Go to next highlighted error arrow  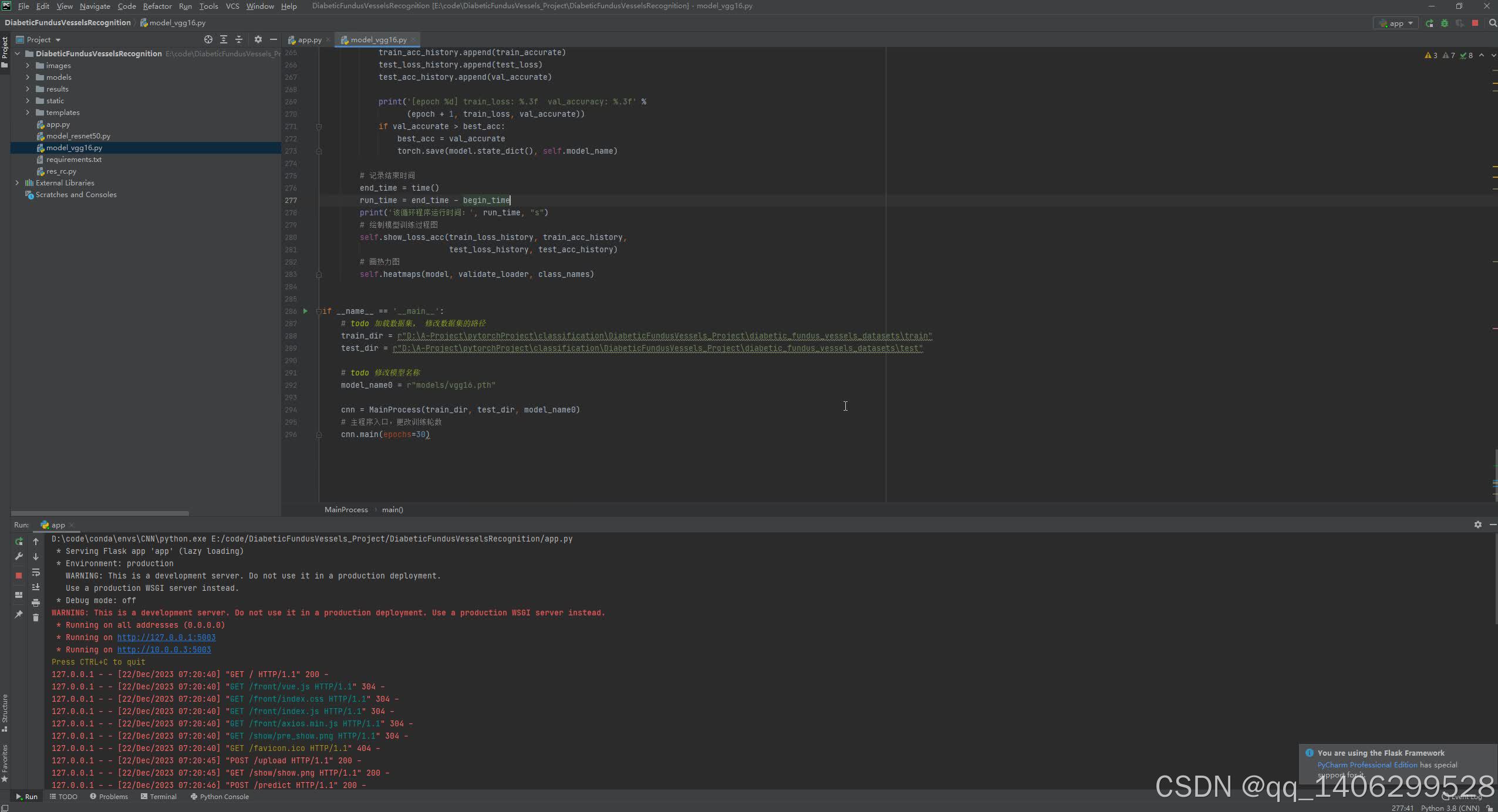point(1493,55)
